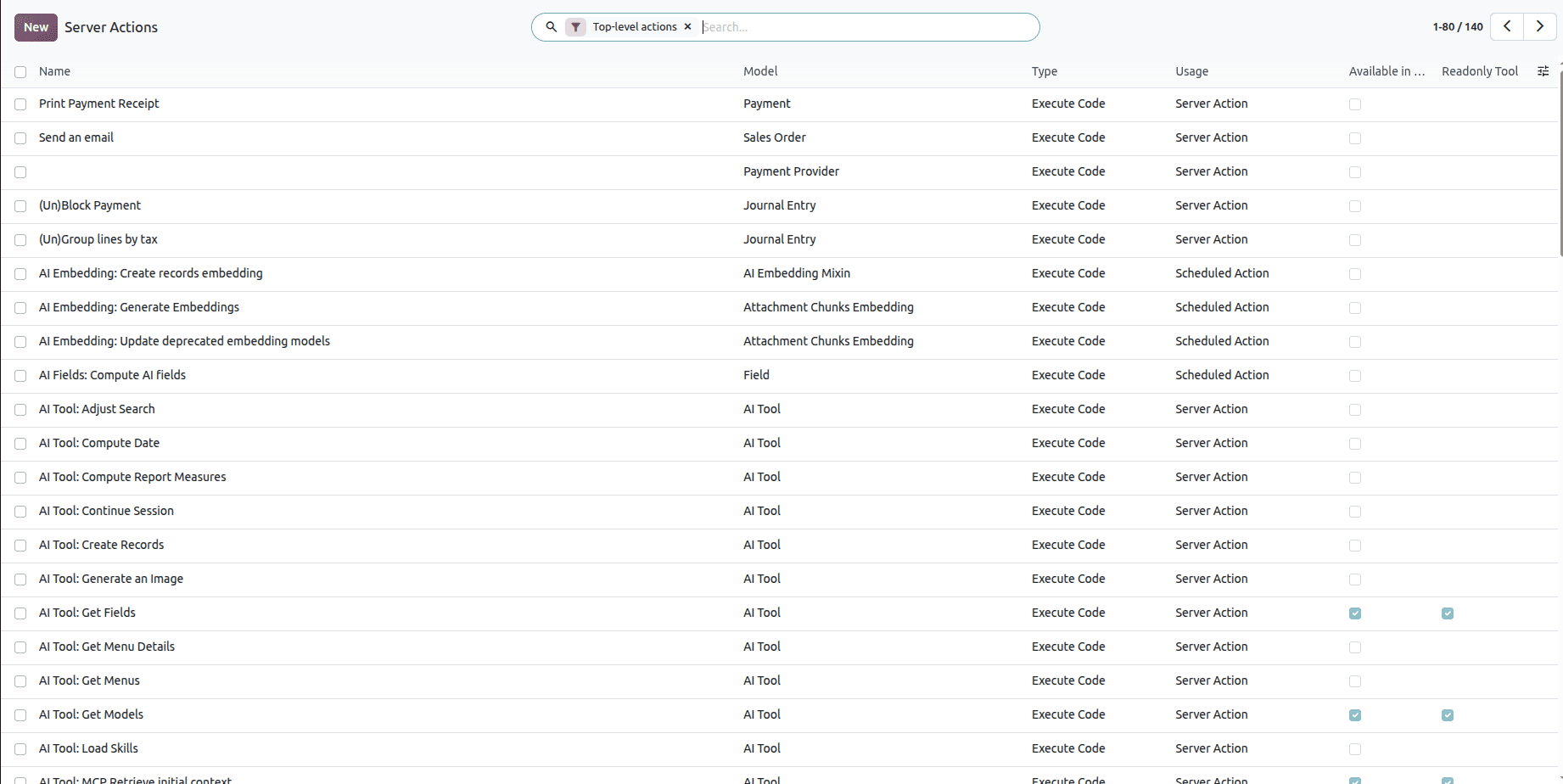Tick the AI Tool: Load Skills row checkbox

[x=20, y=749]
